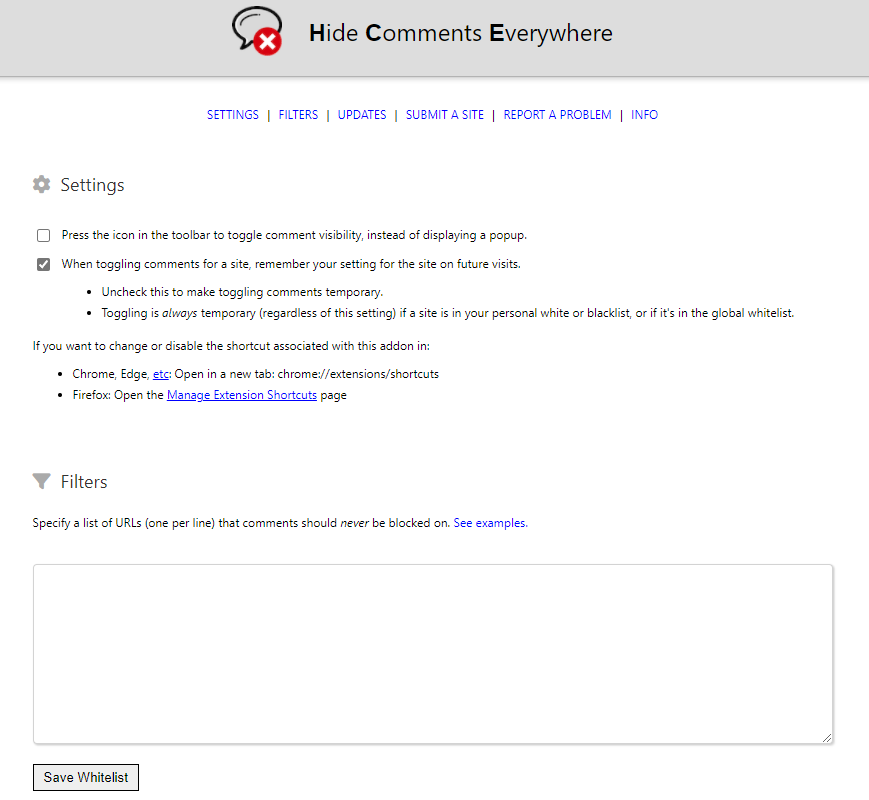Open FILTERS in the navigation bar

298,115
